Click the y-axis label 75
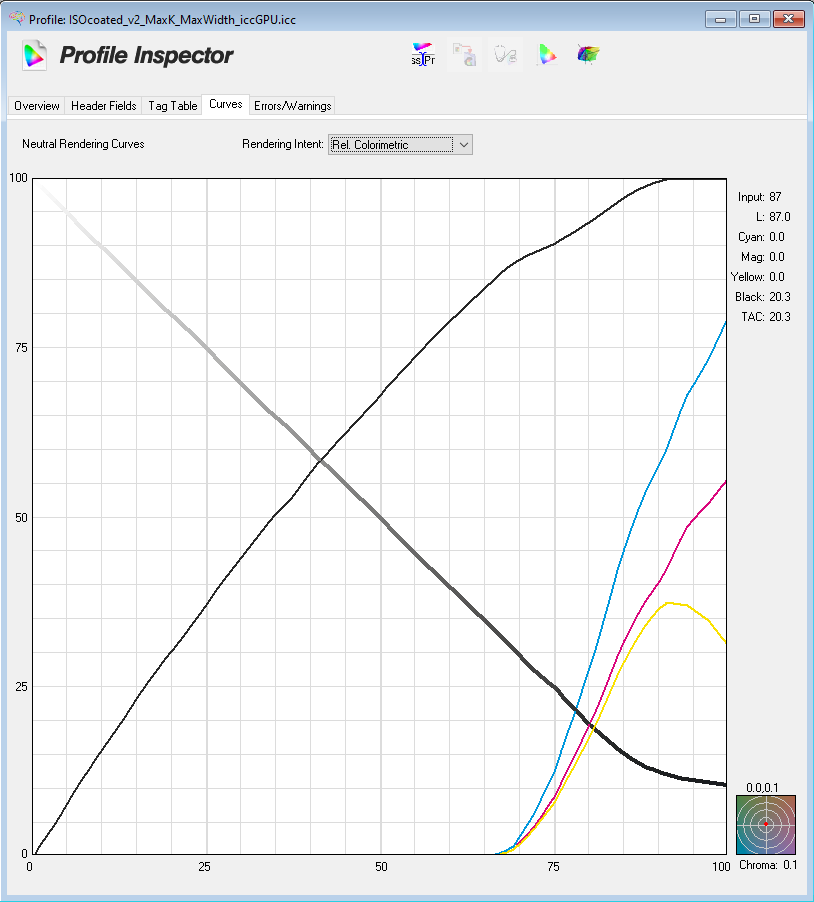This screenshot has height=902, width=814. [x=21, y=347]
